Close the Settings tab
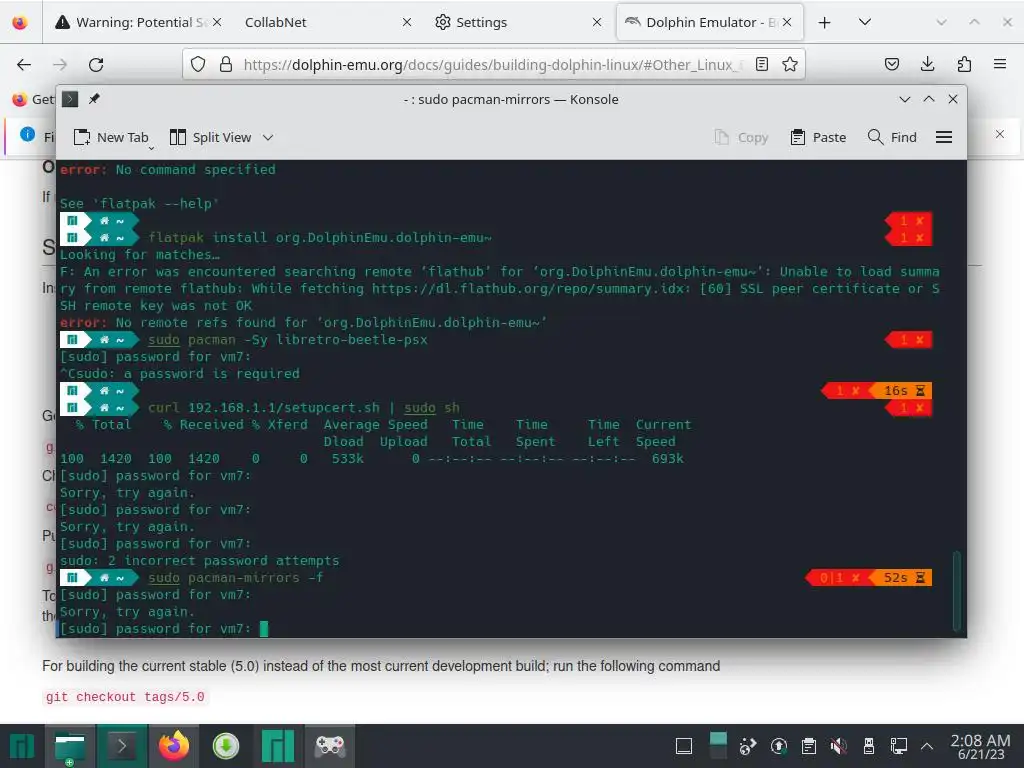Screen dimensions: 1024x768 pos(596,22)
